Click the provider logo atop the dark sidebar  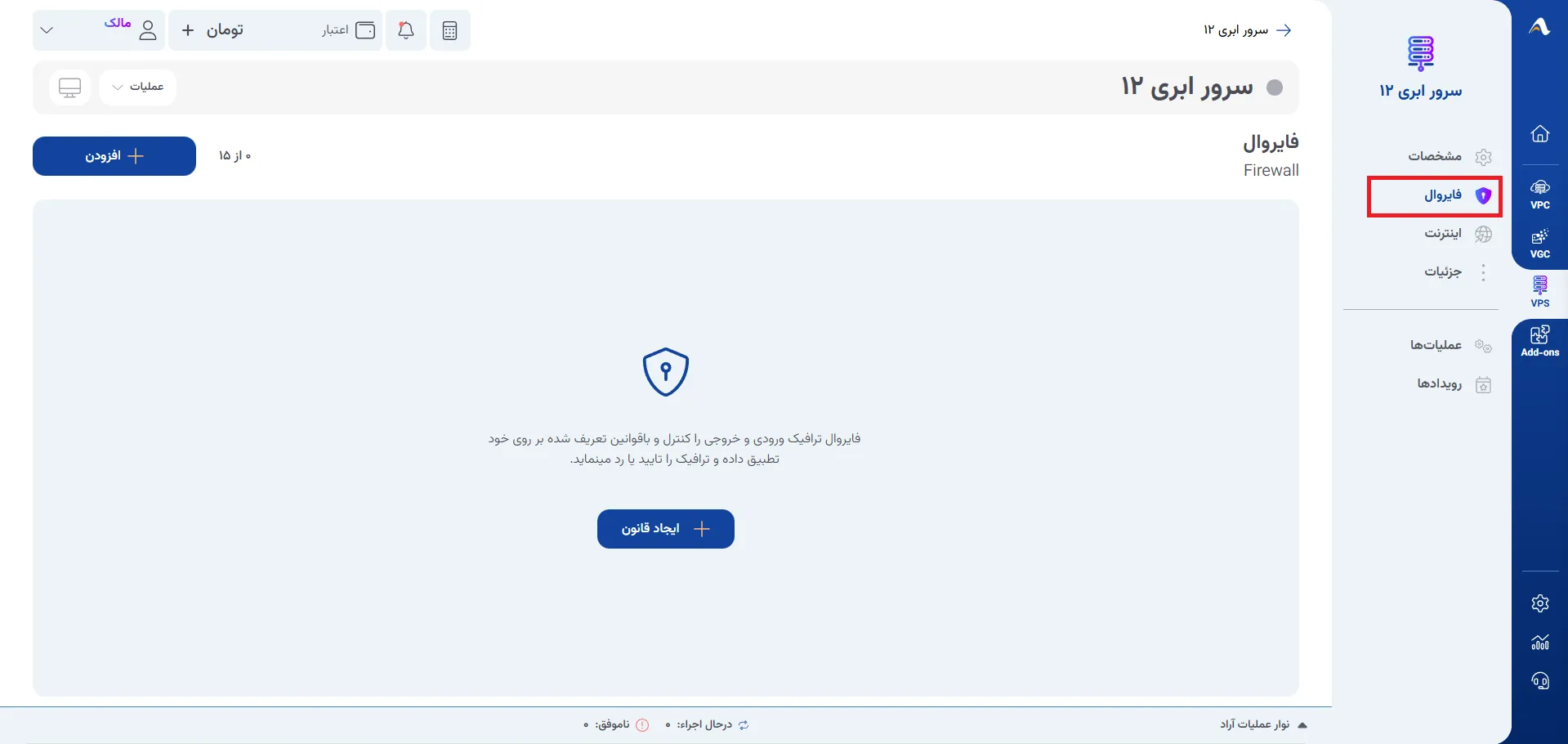[1539, 28]
